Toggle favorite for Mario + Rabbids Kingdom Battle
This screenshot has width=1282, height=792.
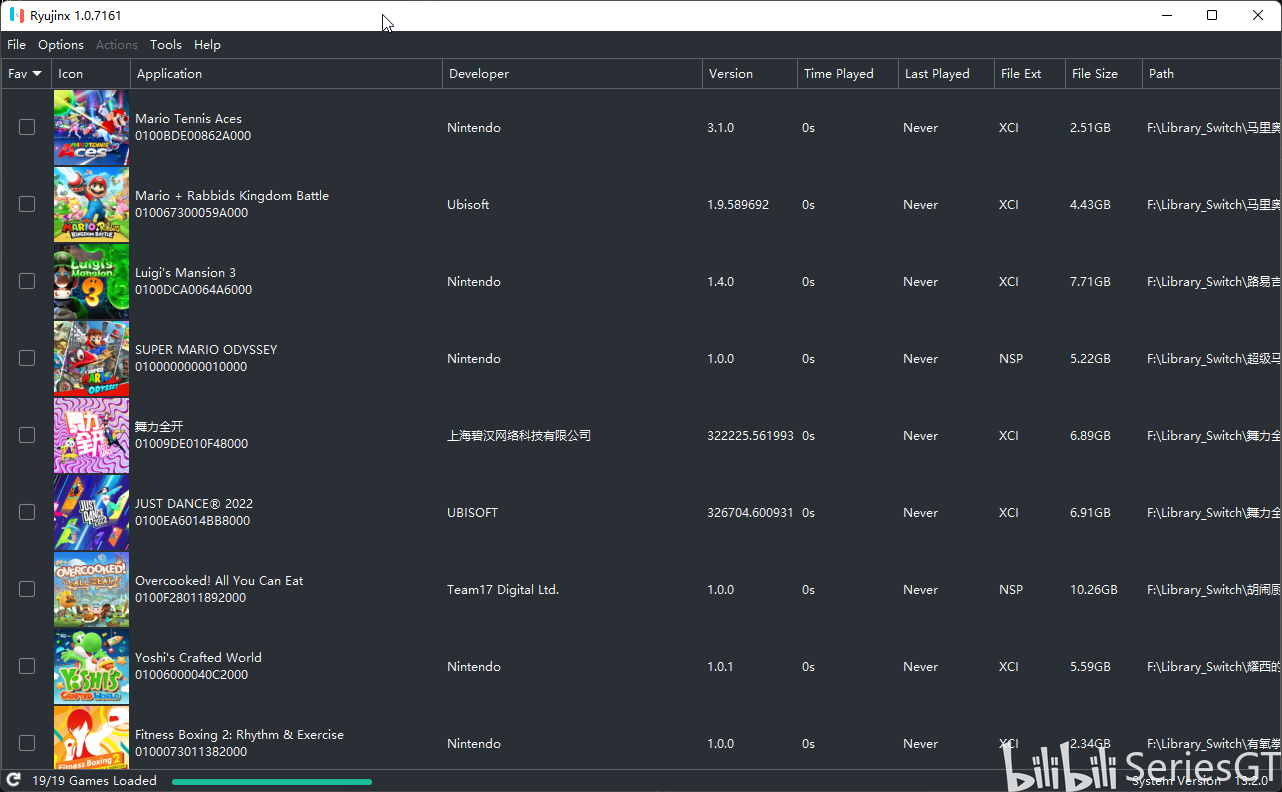[27, 204]
